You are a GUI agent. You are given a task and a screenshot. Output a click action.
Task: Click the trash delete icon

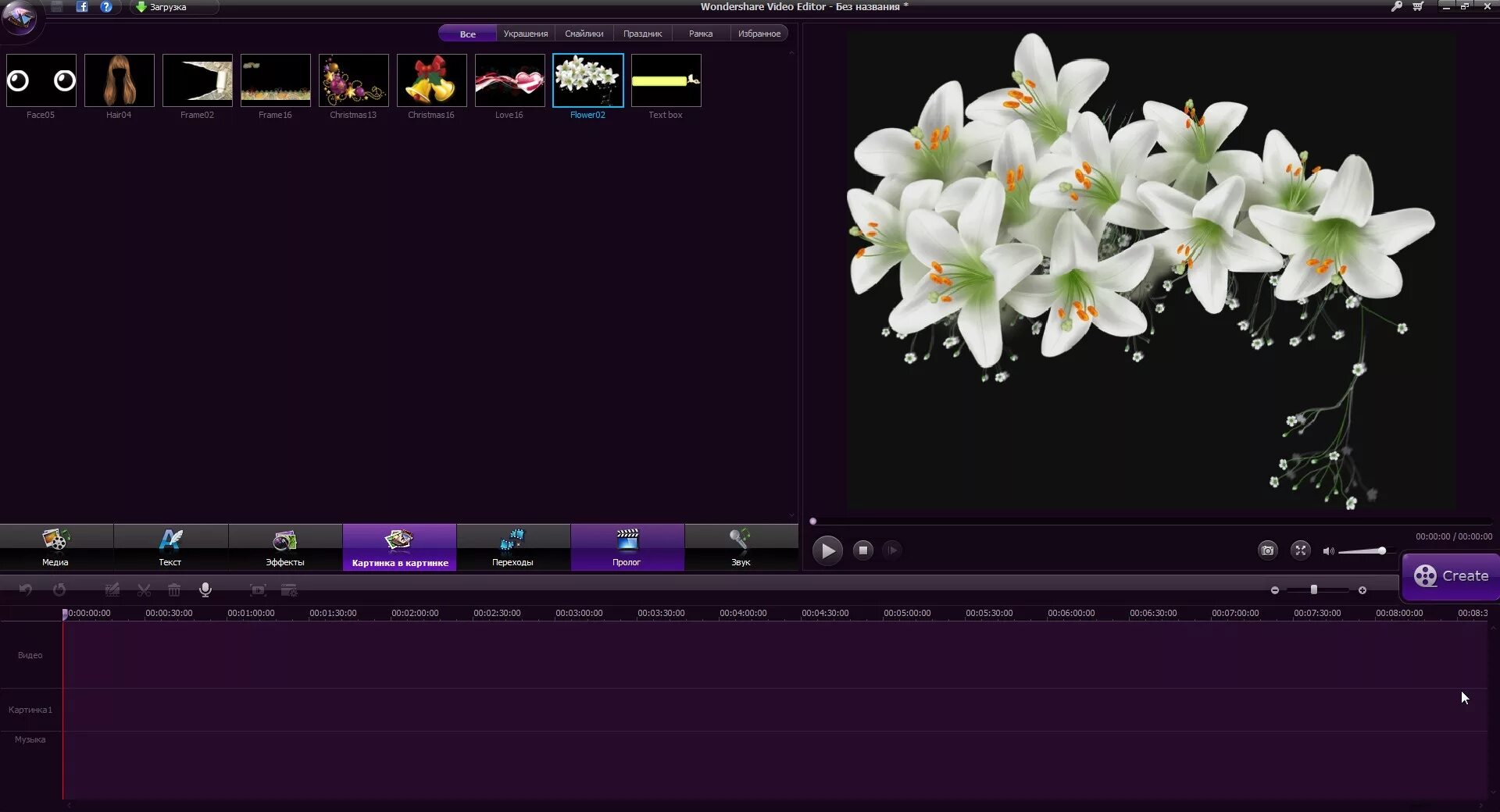coord(174,590)
